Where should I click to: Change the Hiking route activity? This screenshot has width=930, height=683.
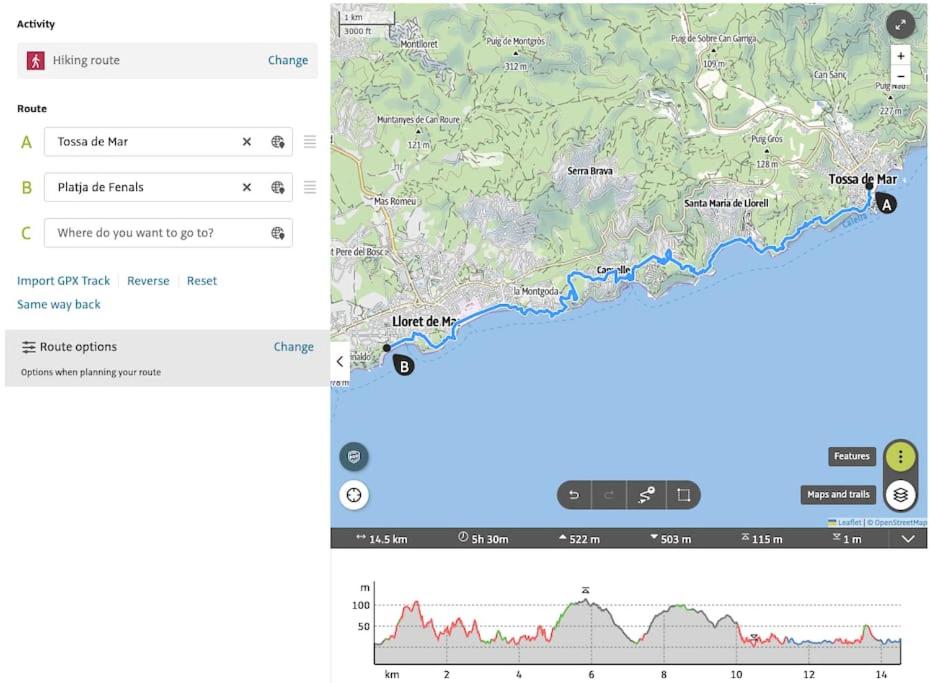[x=288, y=60]
